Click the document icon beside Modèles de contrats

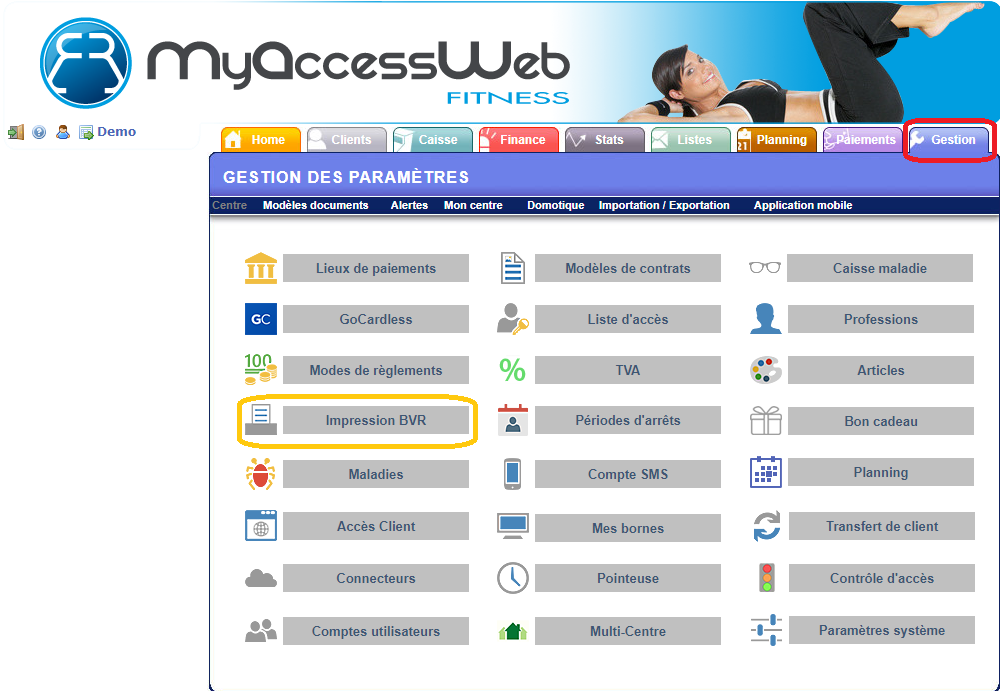coord(513,268)
